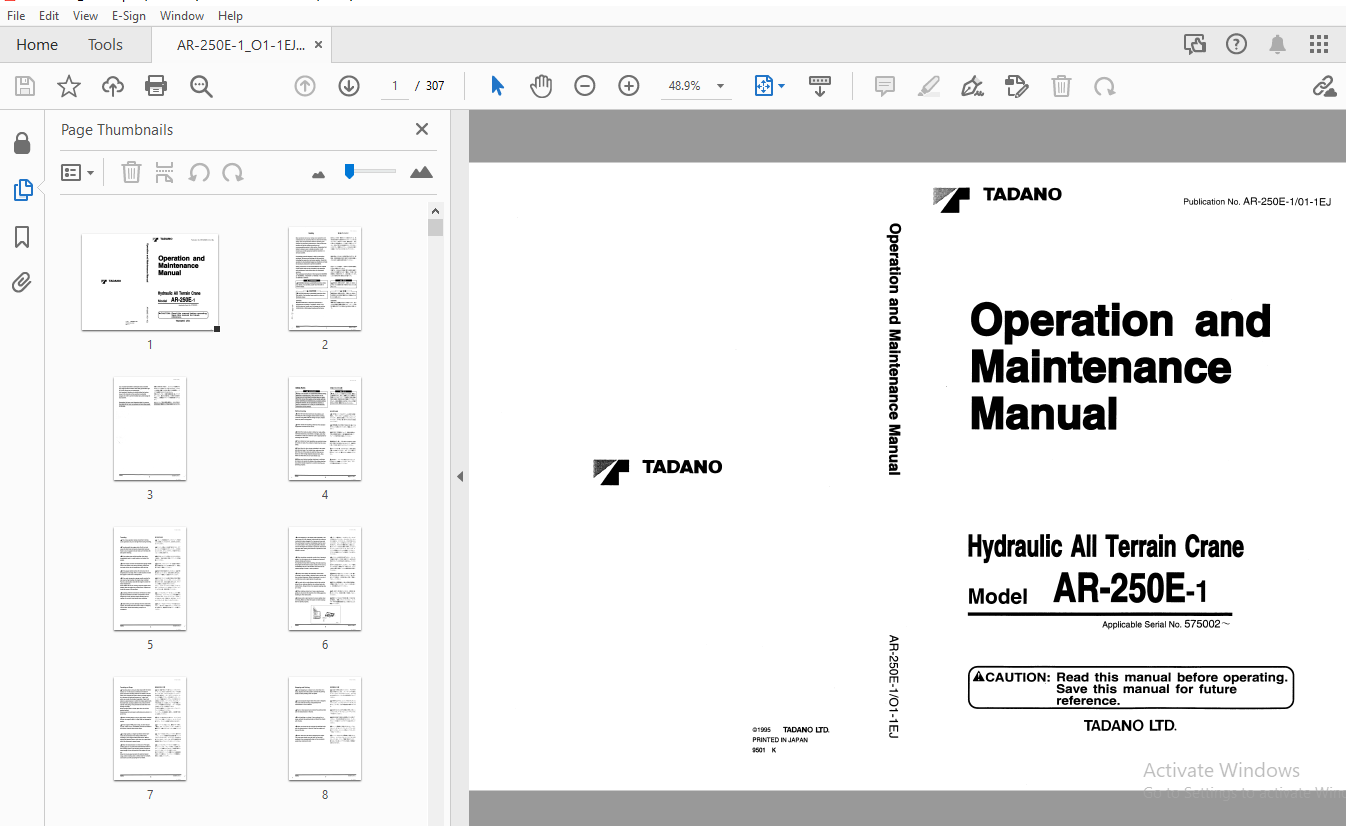Viewport: 1346px width, 826px height.
Task: Click the fit page icon
Action: 764,86
